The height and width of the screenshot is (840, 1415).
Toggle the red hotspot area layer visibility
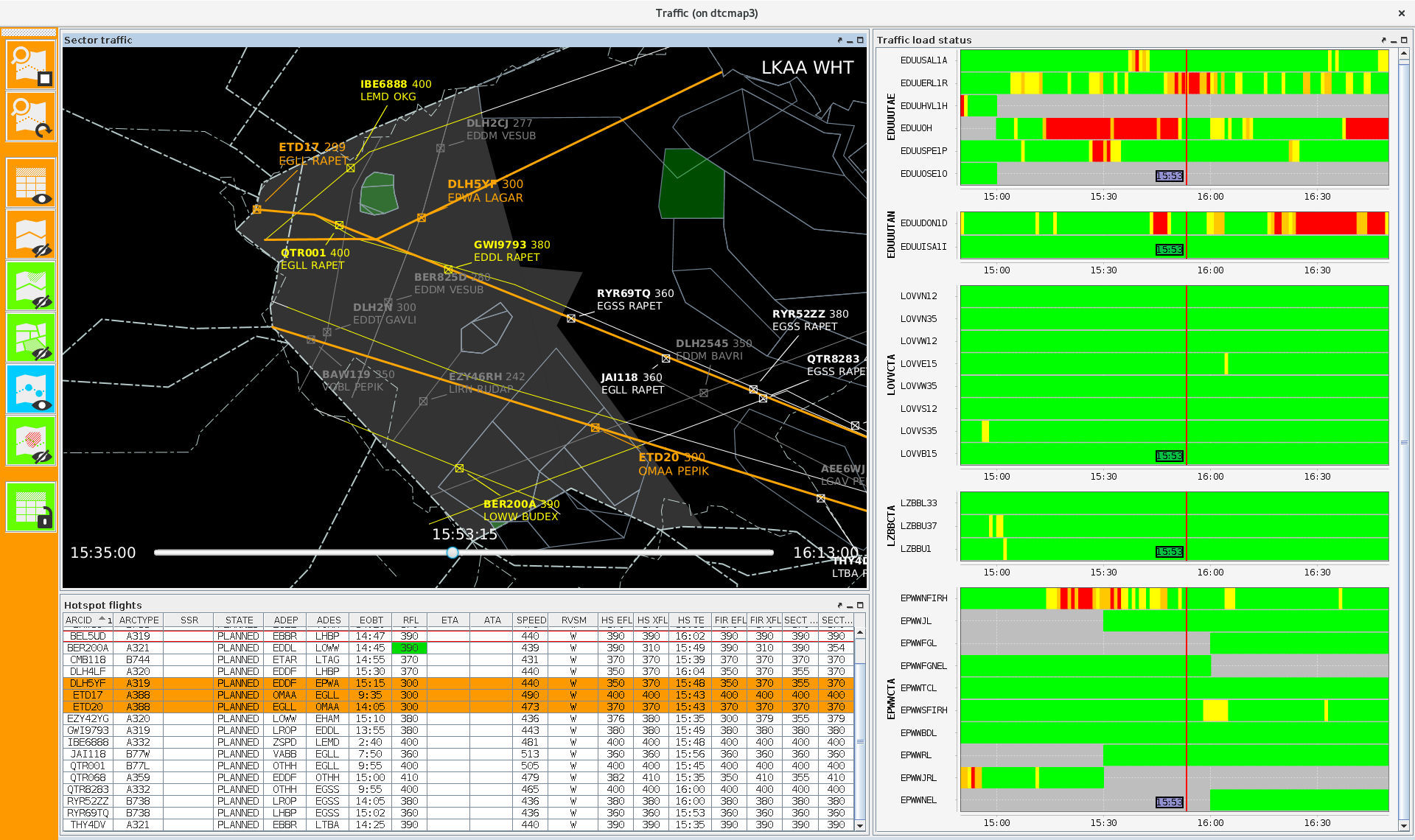click(x=30, y=441)
